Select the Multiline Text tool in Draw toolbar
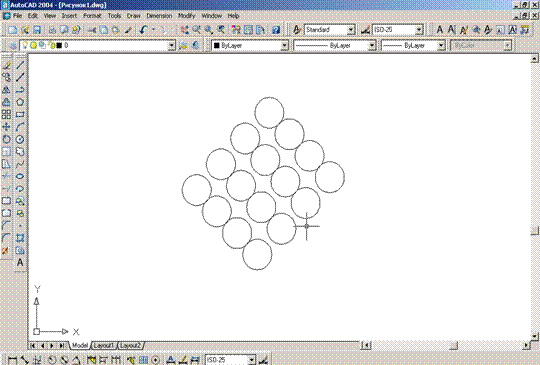This screenshot has width=540, height=365. coord(20,263)
